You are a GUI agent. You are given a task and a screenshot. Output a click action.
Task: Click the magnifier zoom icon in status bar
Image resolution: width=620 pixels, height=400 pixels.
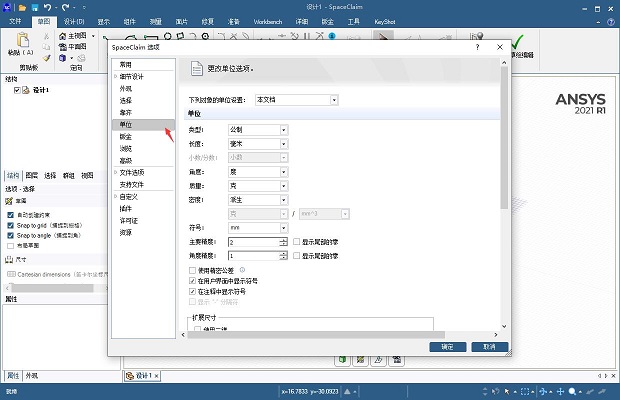tap(572, 391)
